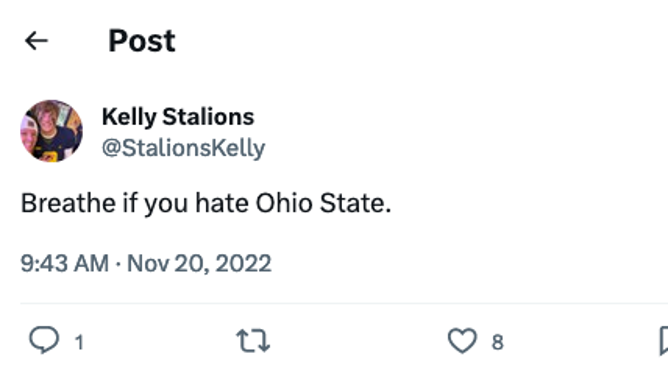View replies via the reply count 1
This screenshot has width=668, height=376.
79,342
